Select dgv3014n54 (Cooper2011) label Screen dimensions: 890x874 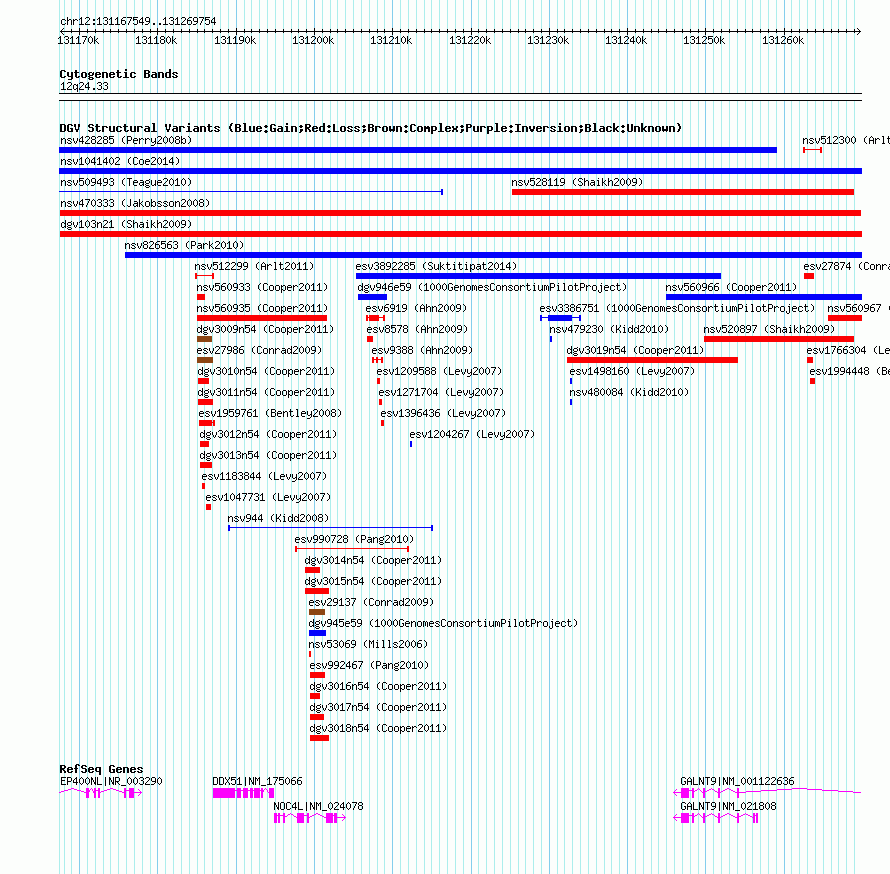373,560
